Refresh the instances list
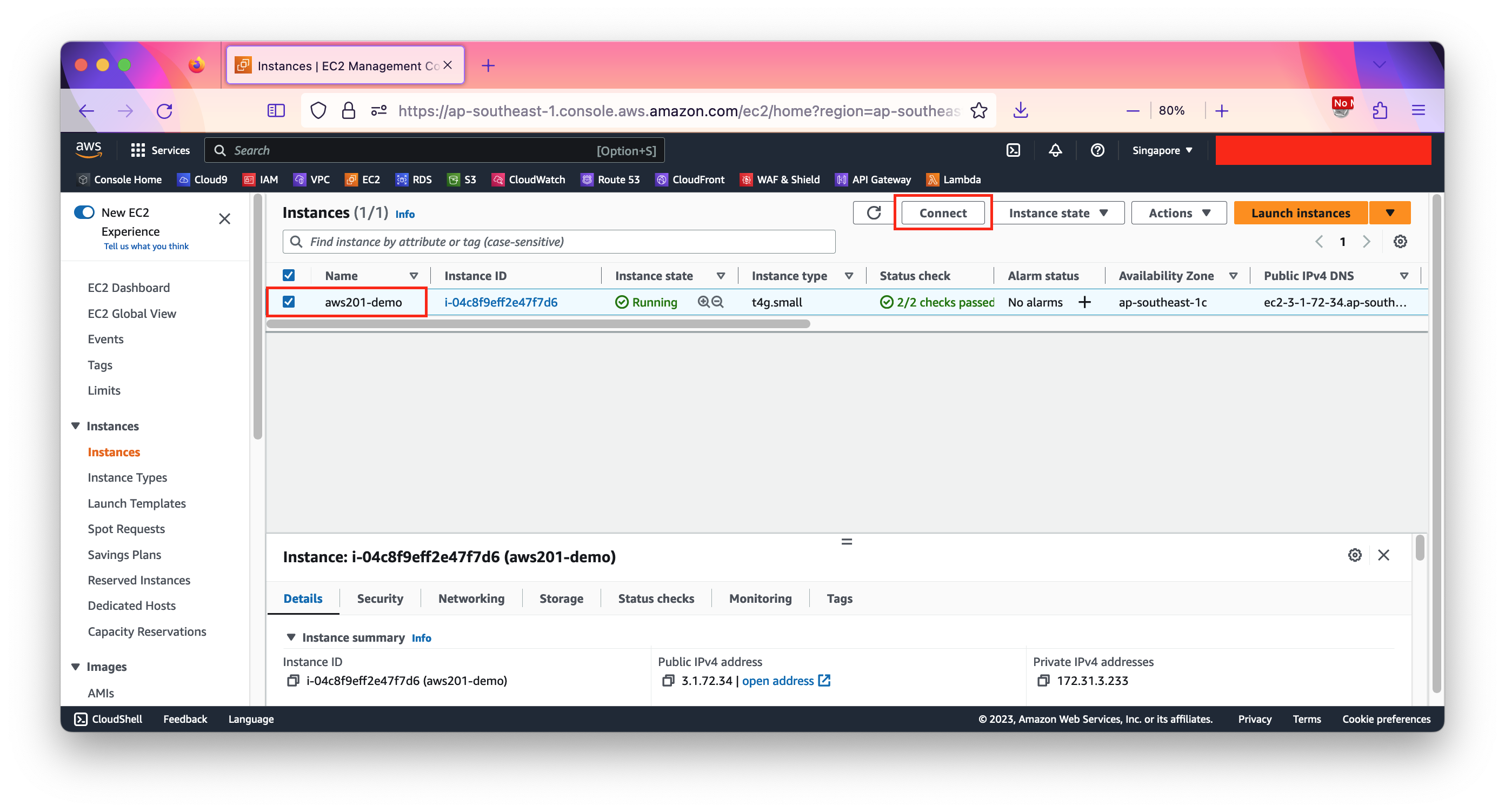 [x=874, y=212]
